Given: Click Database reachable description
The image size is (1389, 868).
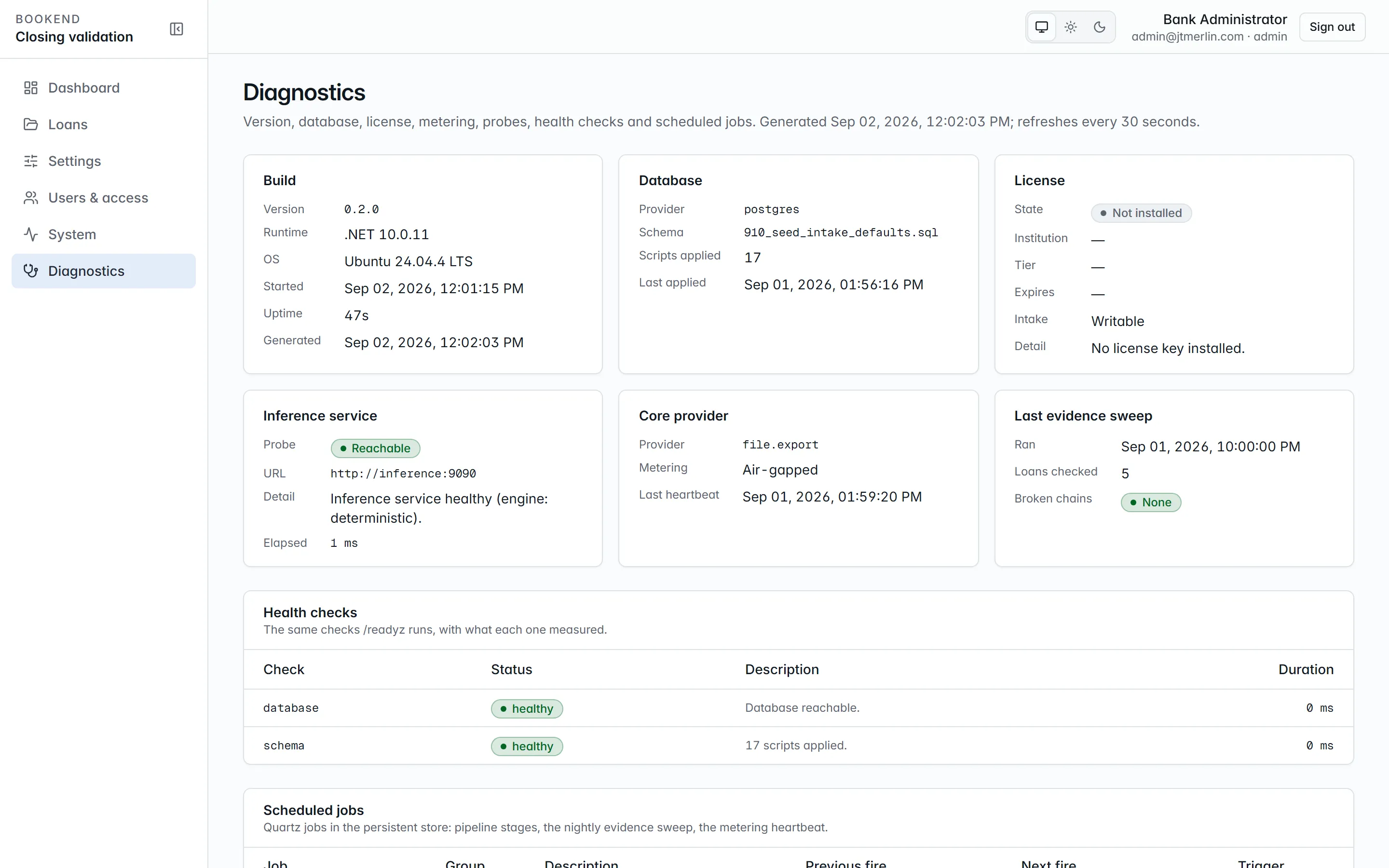Looking at the screenshot, I should tap(802, 708).
